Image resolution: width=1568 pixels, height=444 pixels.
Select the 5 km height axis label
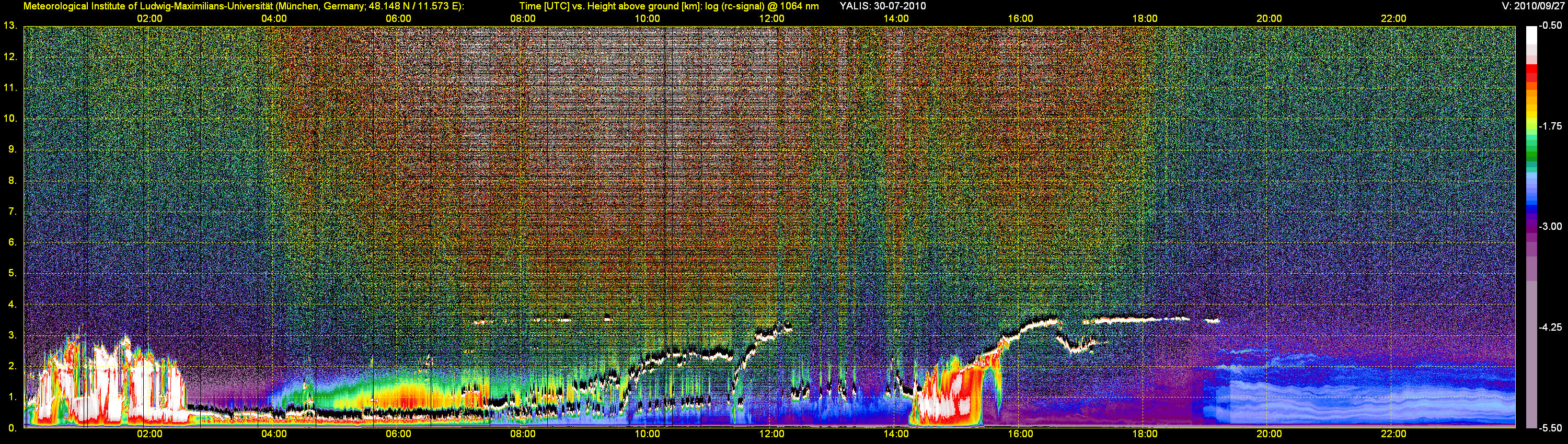(x=11, y=273)
